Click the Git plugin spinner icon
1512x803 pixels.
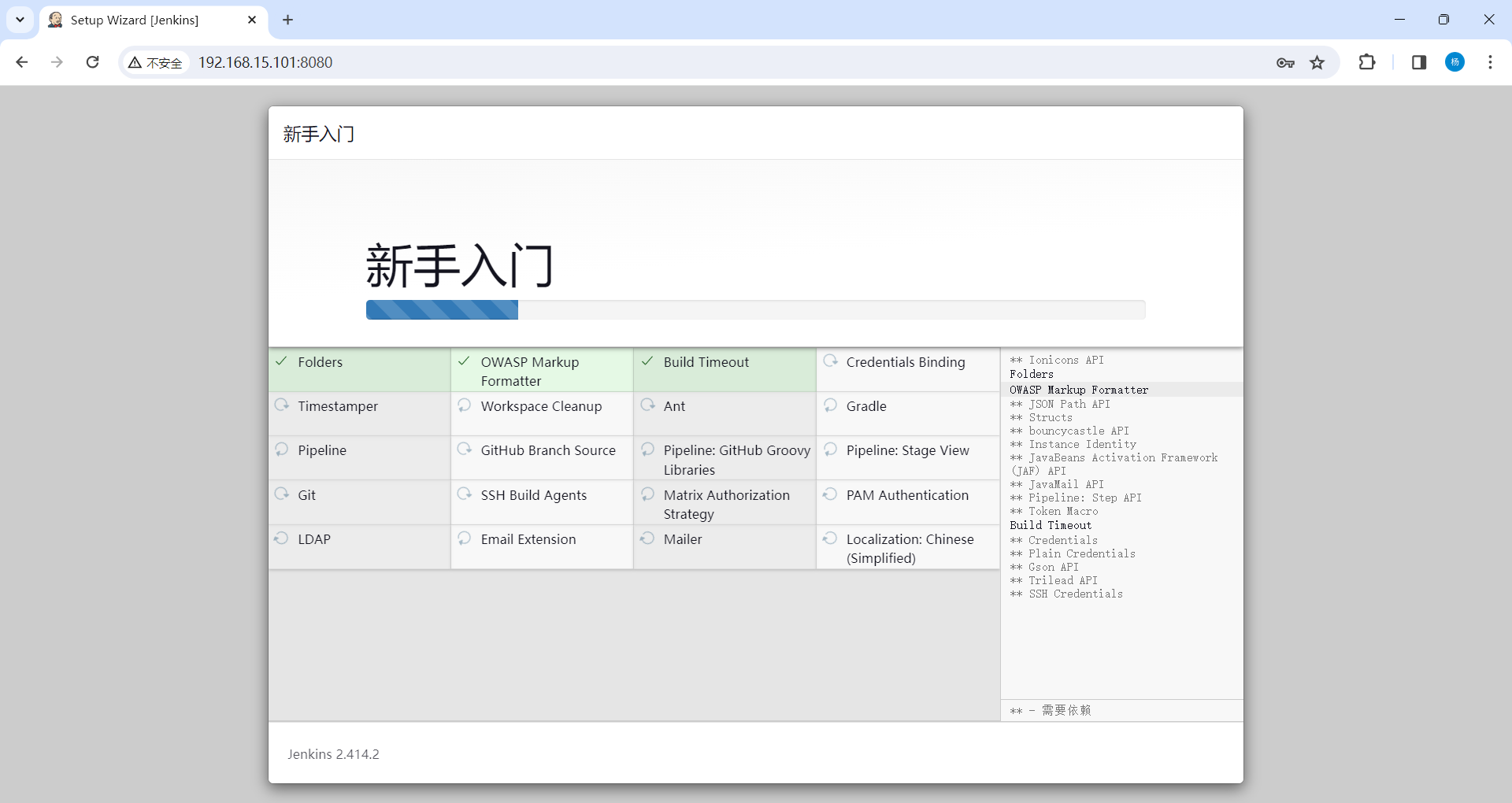[x=281, y=494]
